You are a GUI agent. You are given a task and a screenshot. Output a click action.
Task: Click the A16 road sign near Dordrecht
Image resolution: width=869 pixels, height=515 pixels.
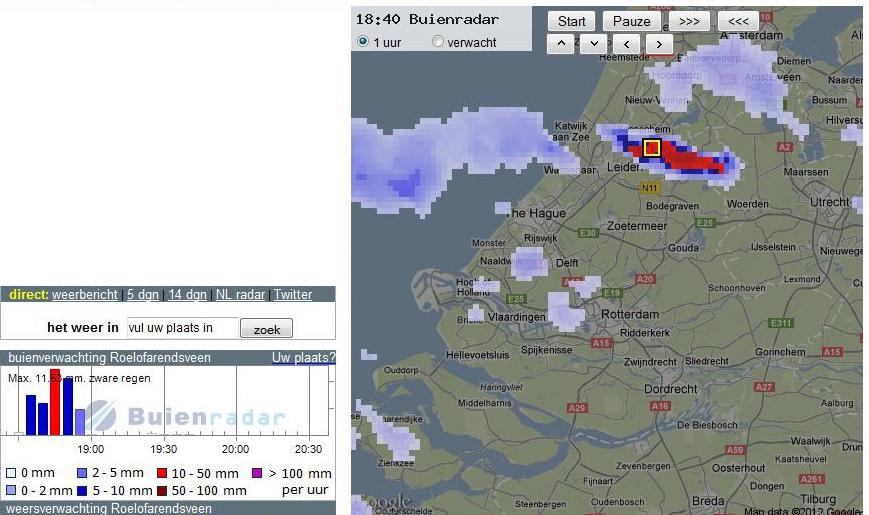(x=660, y=406)
